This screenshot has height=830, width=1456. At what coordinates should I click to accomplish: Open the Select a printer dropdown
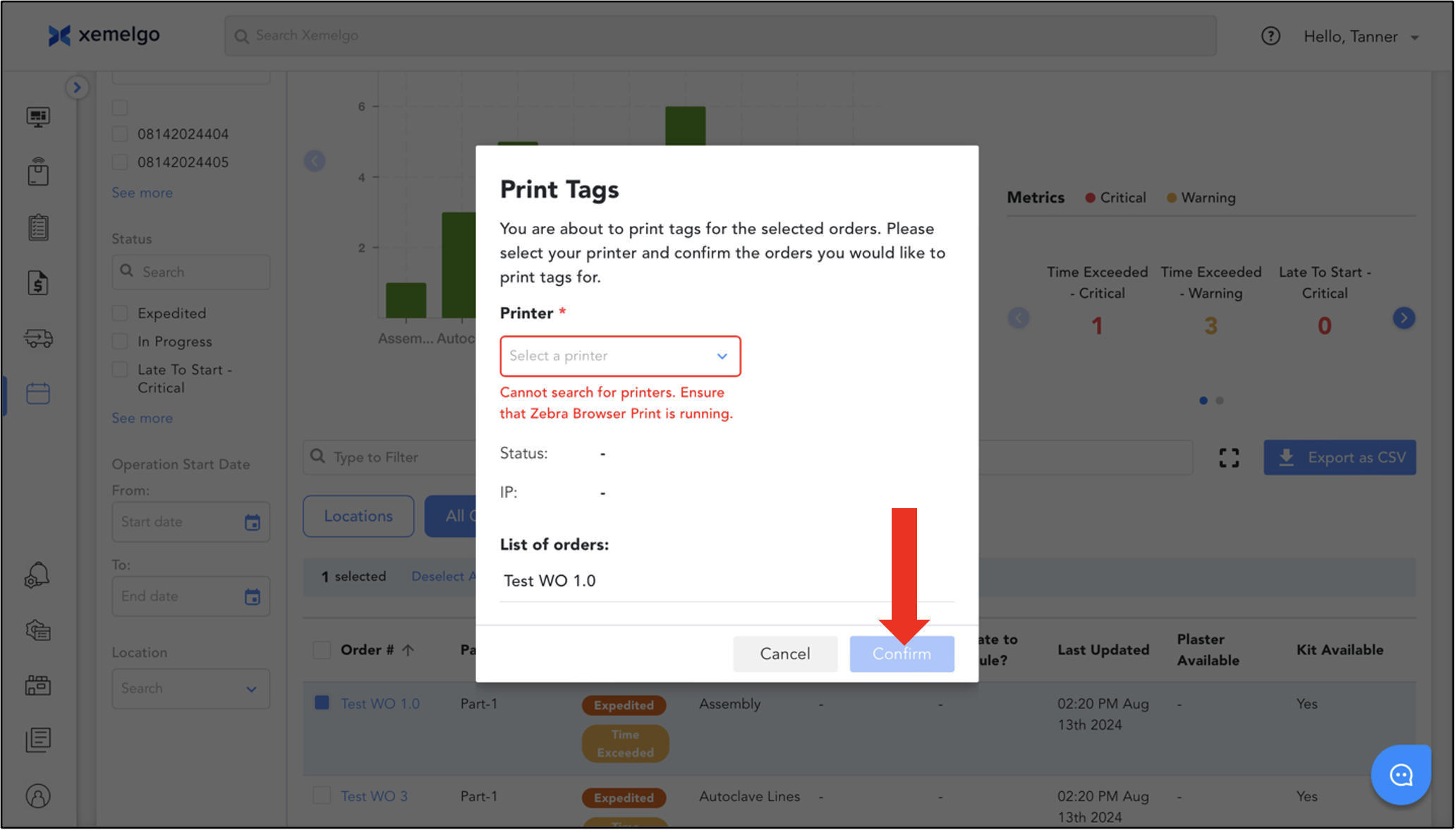pyautogui.click(x=619, y=356)
